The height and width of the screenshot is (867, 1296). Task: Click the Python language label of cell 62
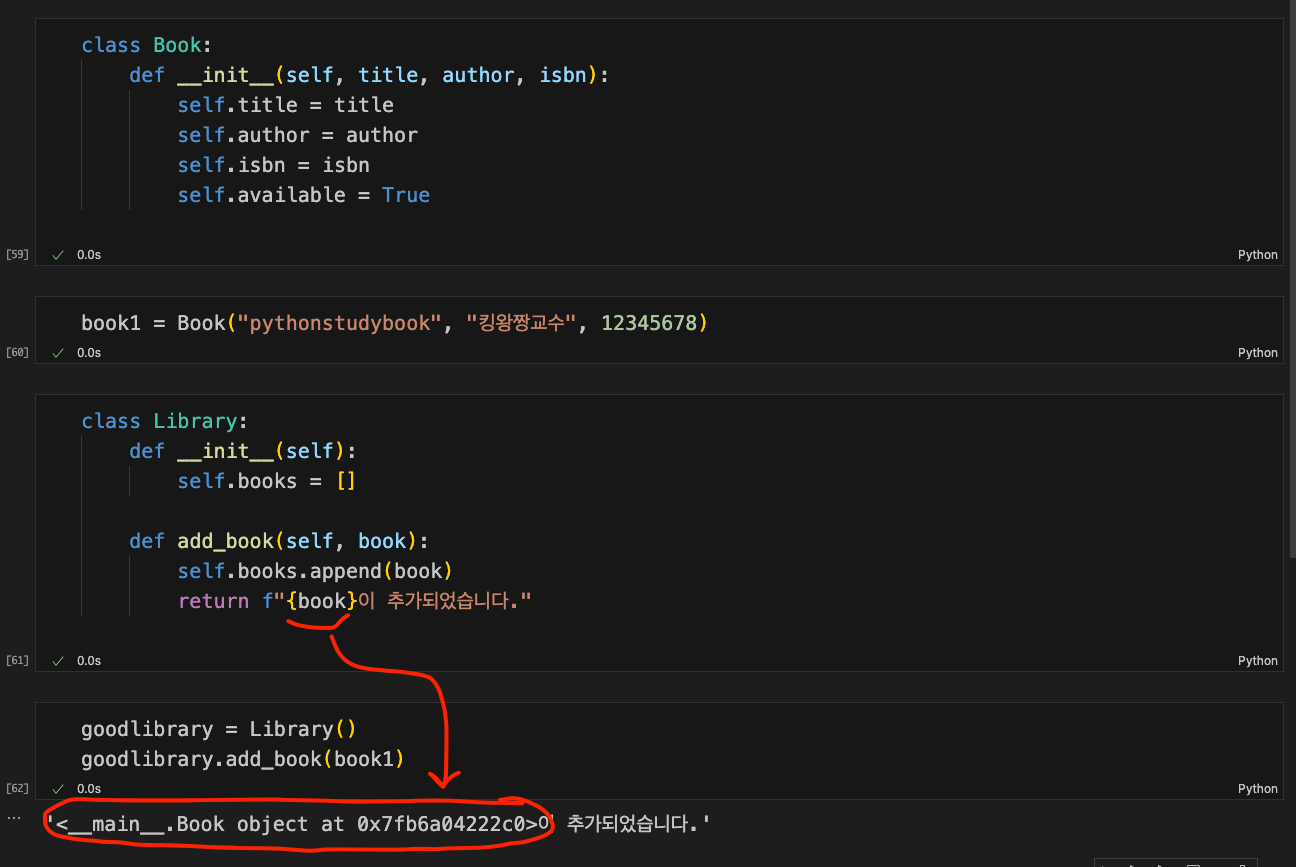1257,789
